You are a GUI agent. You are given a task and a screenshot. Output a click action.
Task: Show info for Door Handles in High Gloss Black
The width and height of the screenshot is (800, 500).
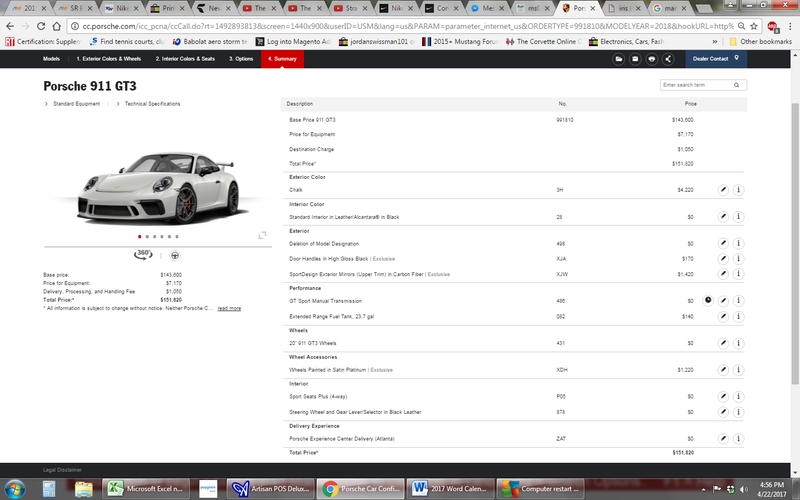click(x=738, y=259)
